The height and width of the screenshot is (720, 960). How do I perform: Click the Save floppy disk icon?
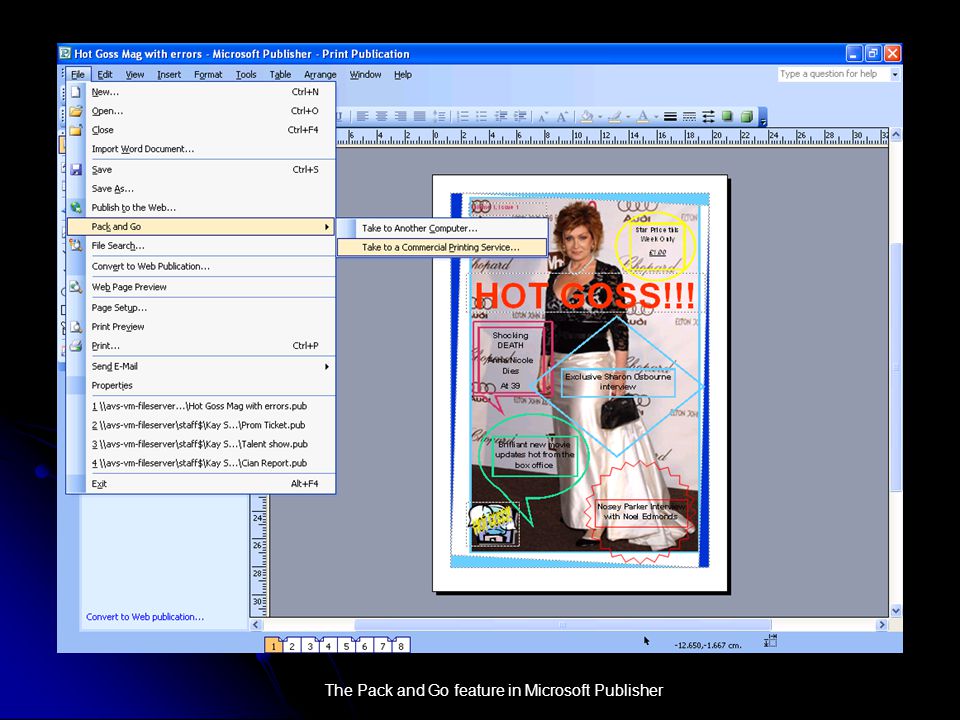pyautogui.click(x=75, y=170)
